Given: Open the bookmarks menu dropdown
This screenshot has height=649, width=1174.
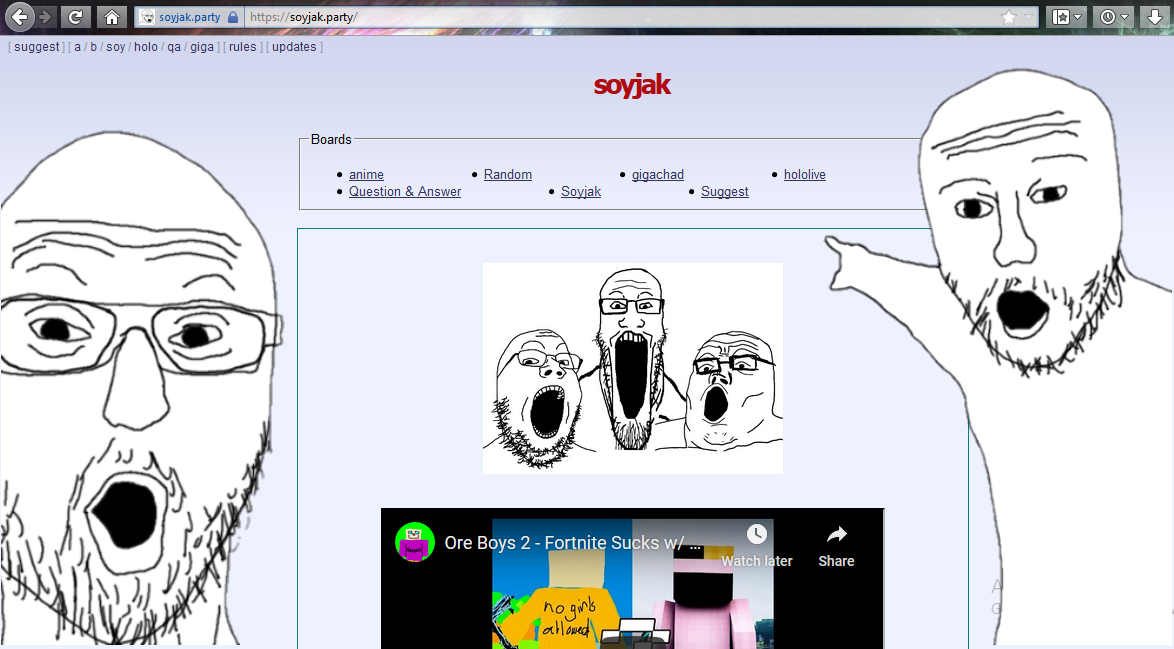Looking at the screenshot, I should (1066, 17).
